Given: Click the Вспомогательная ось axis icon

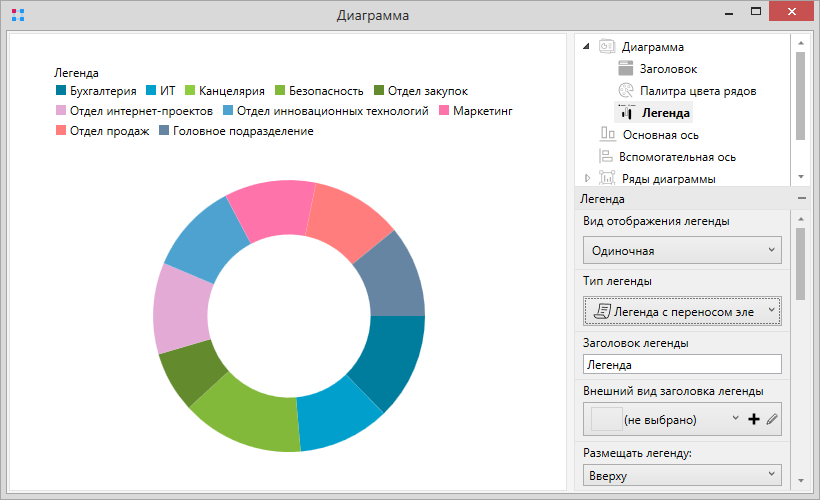Looking at the screenshot, I should pyautogui.click(x=605, y=156).
